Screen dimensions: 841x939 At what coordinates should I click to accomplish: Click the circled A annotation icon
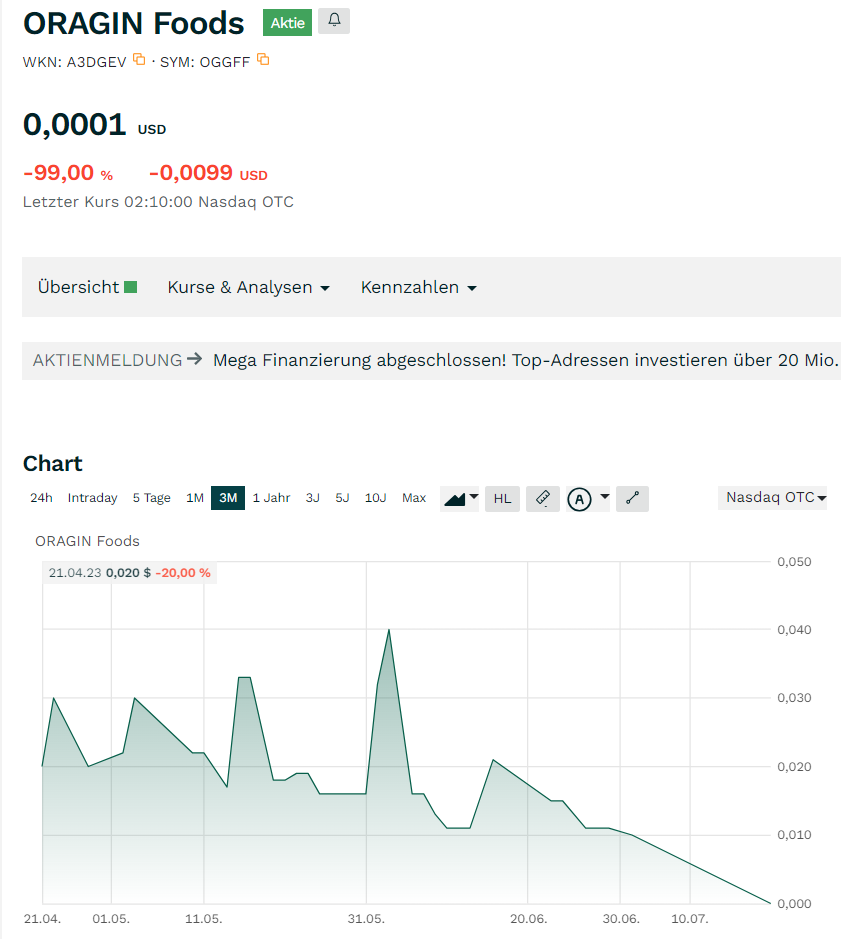579,499
